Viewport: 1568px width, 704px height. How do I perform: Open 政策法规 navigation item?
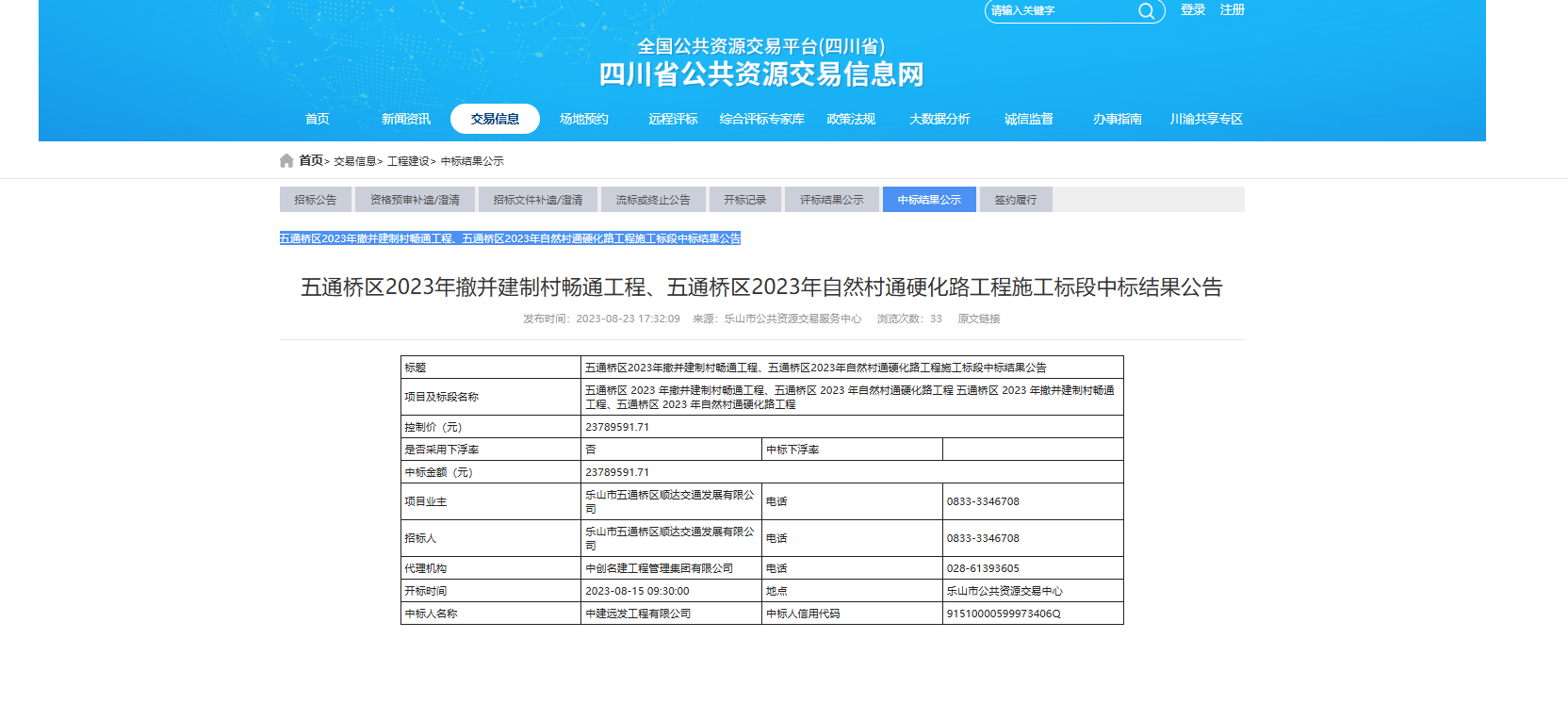tap(851, 119)
